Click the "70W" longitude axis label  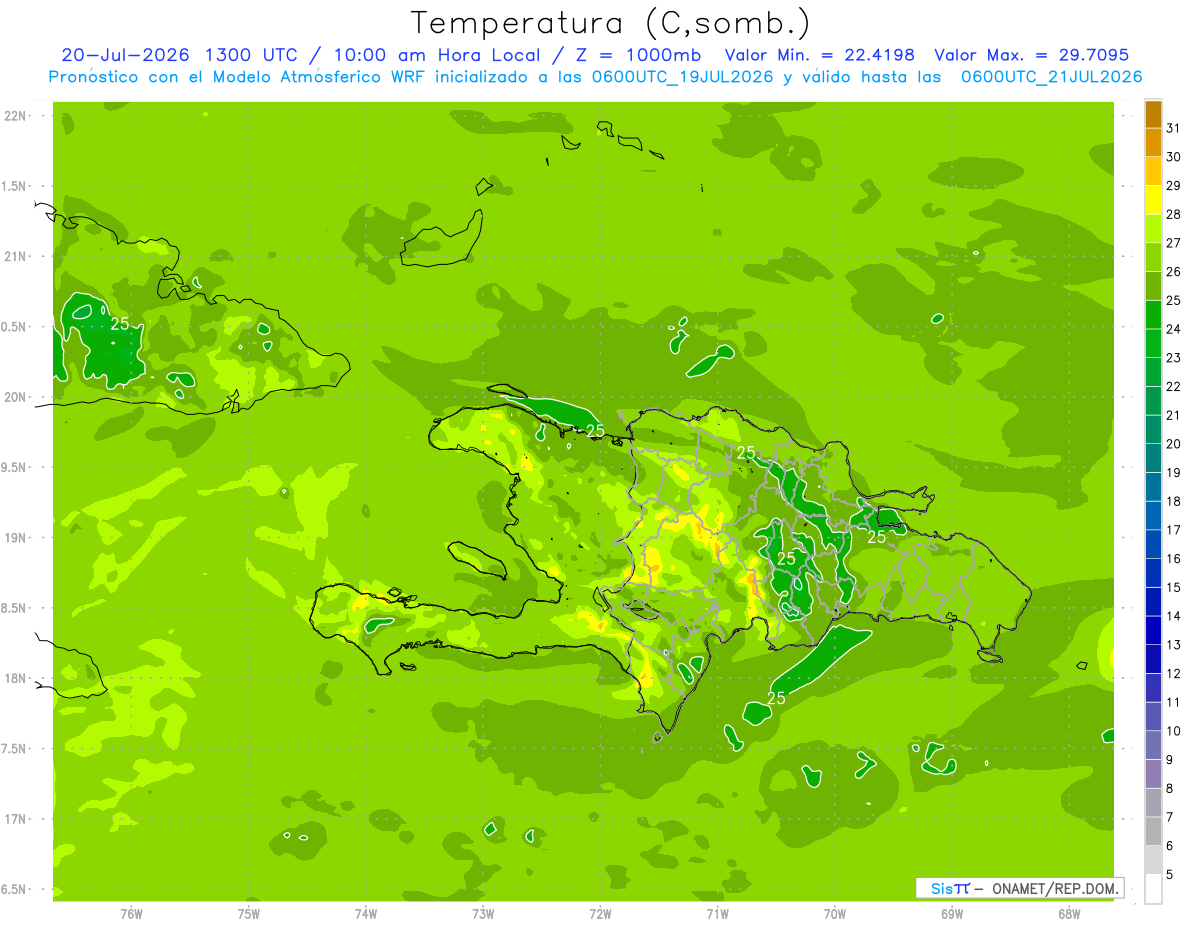pyautogui.click(x=834, y=913)
